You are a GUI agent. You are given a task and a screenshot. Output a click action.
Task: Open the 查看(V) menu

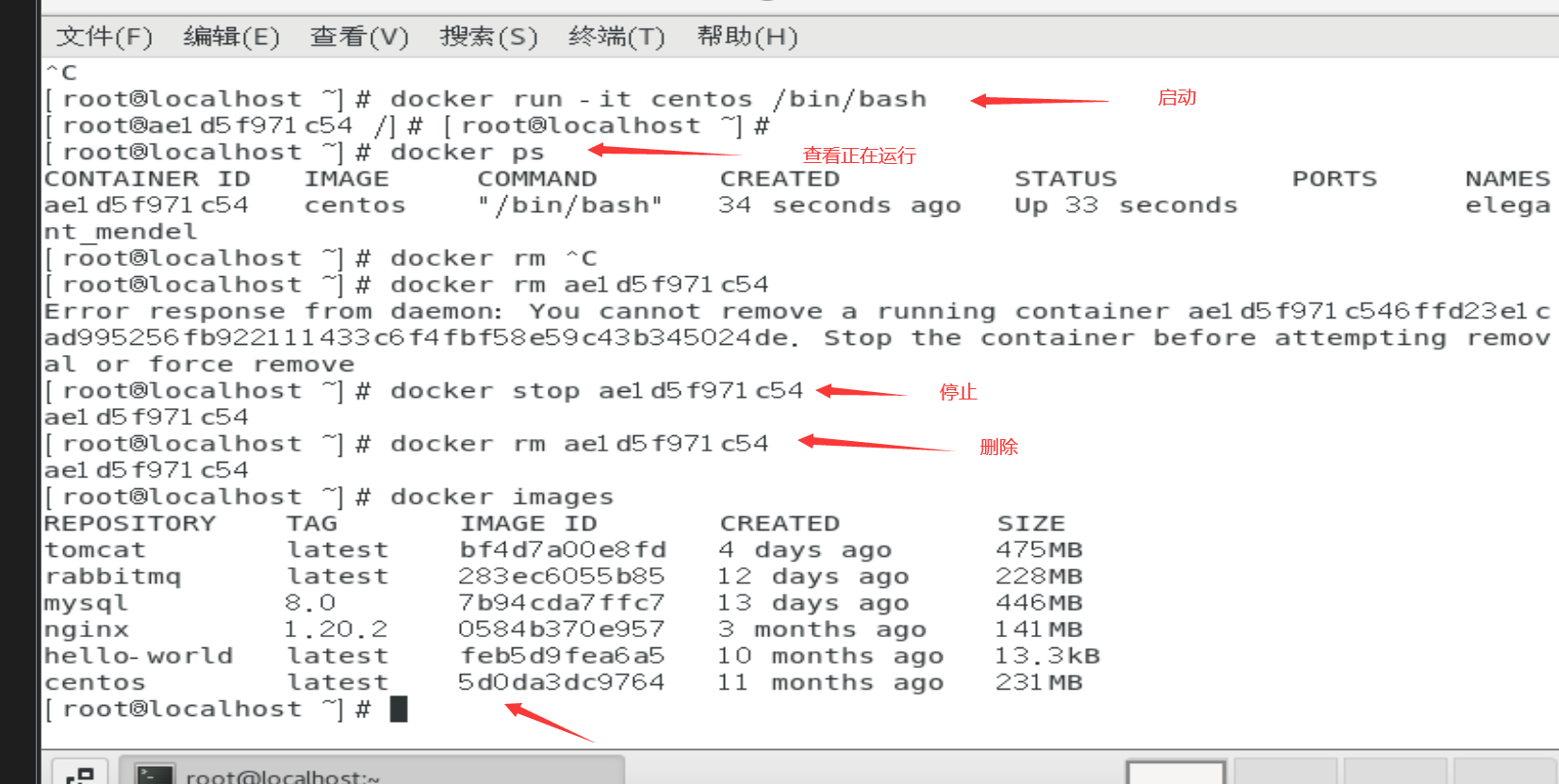(359, 37)
